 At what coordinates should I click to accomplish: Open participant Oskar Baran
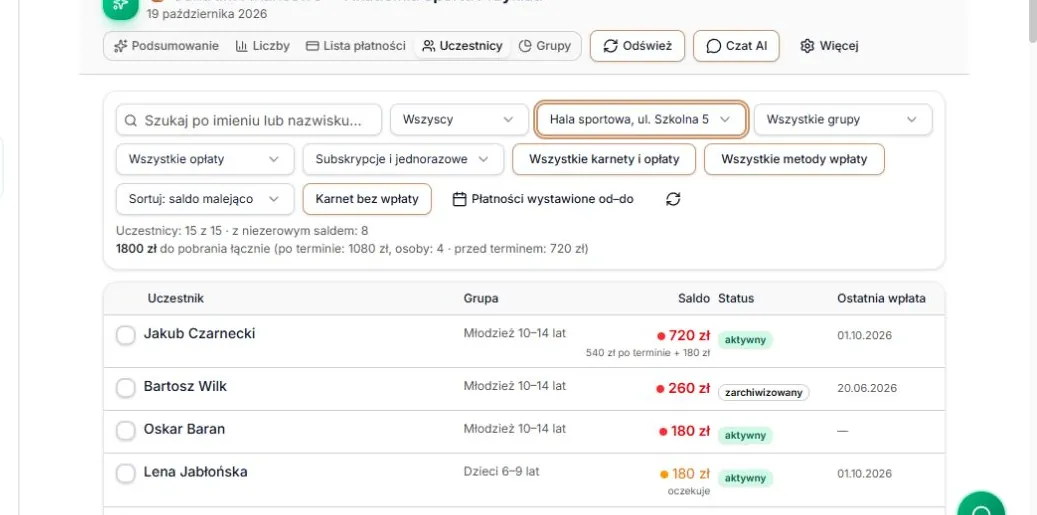185,429
